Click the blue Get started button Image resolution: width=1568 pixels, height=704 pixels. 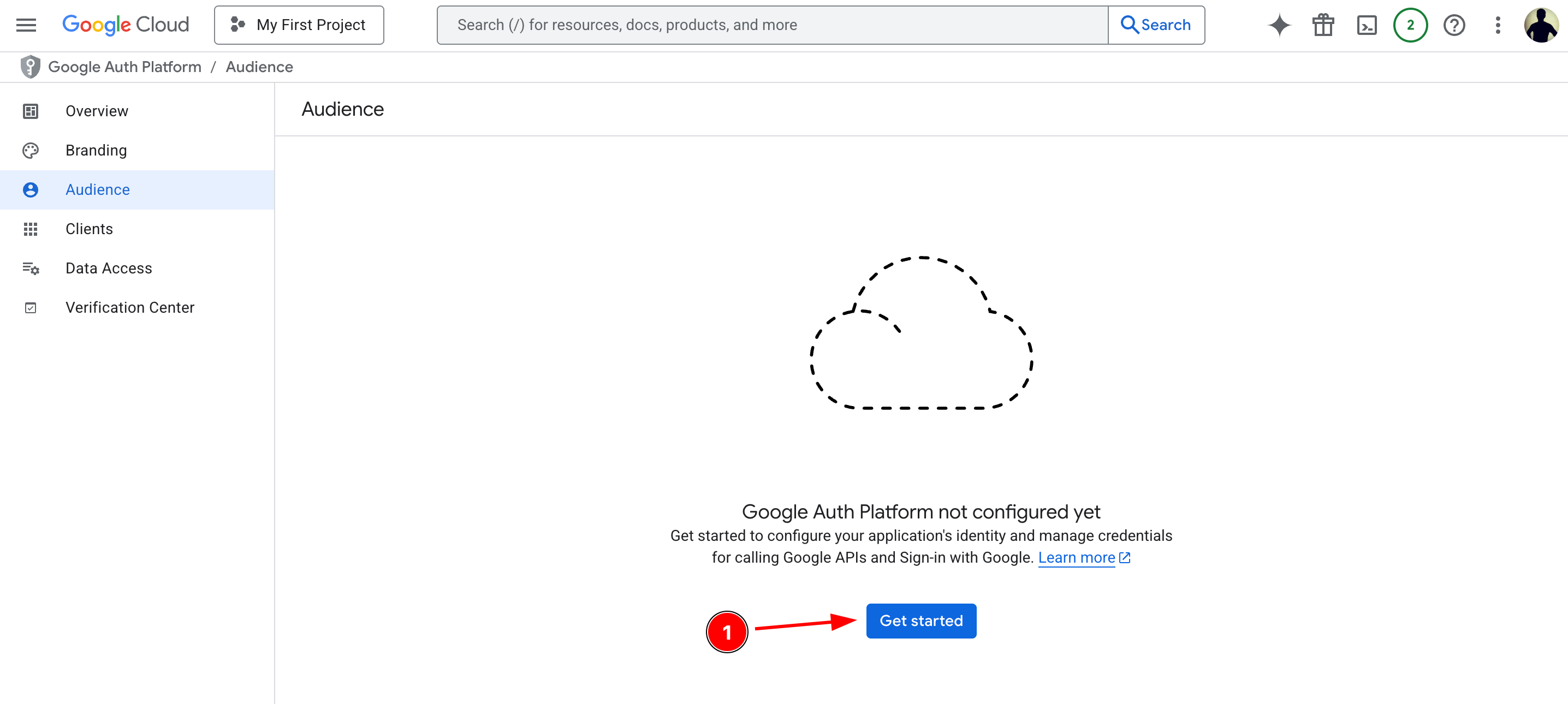[x=921, y=621]
